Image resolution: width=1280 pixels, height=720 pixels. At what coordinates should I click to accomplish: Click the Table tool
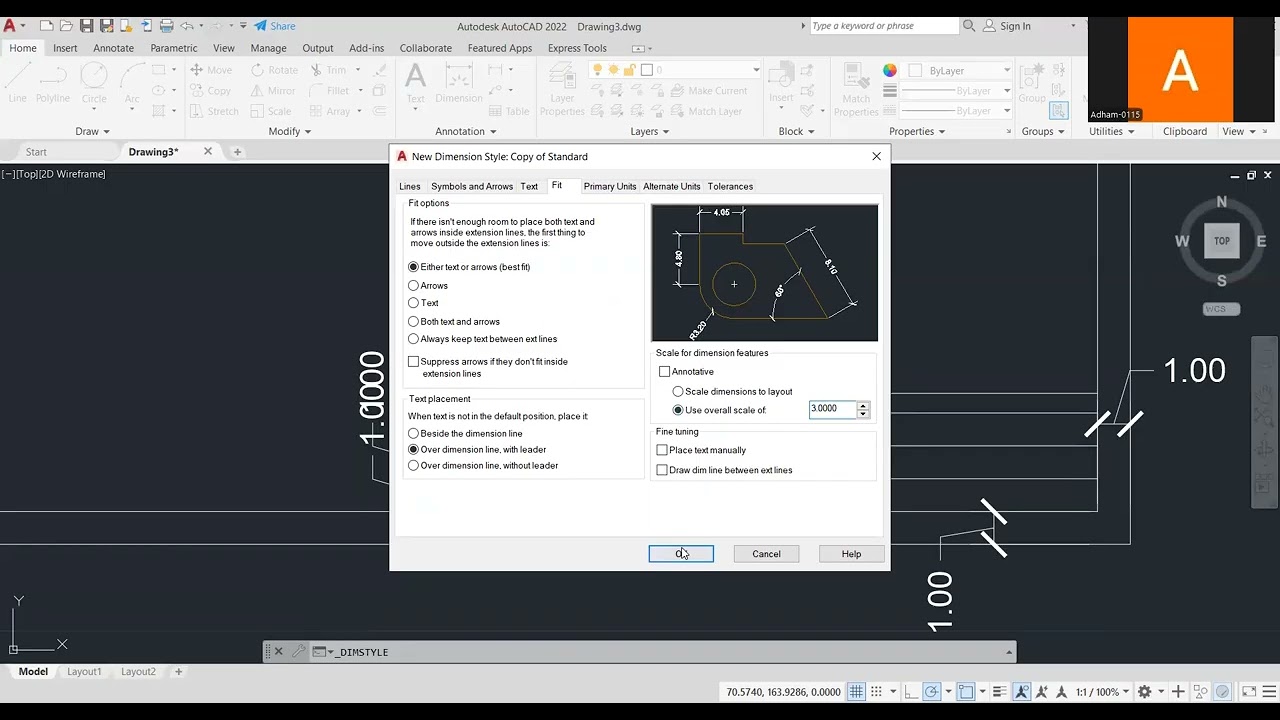[509, 111]
